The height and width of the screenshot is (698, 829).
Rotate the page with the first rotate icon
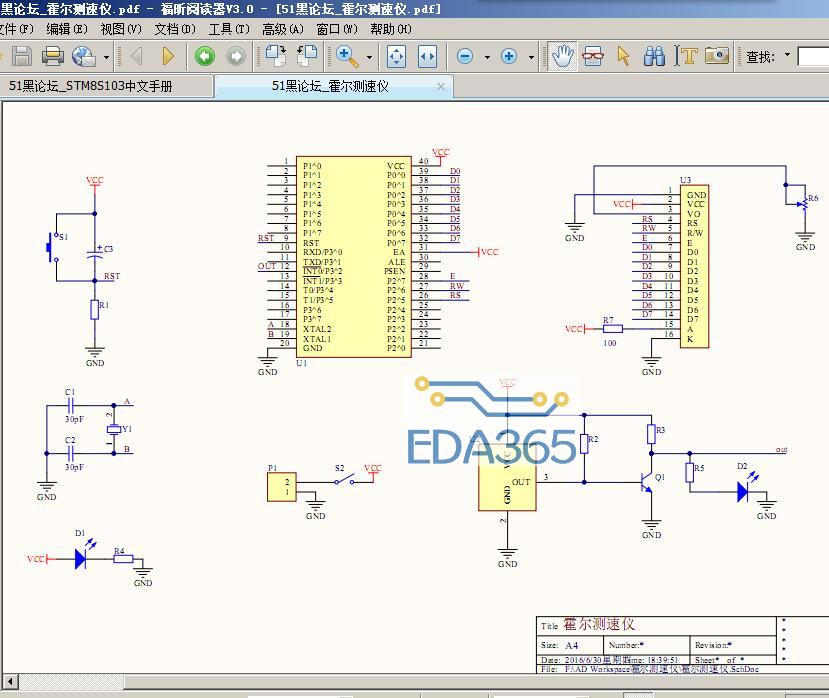(275, 56)
